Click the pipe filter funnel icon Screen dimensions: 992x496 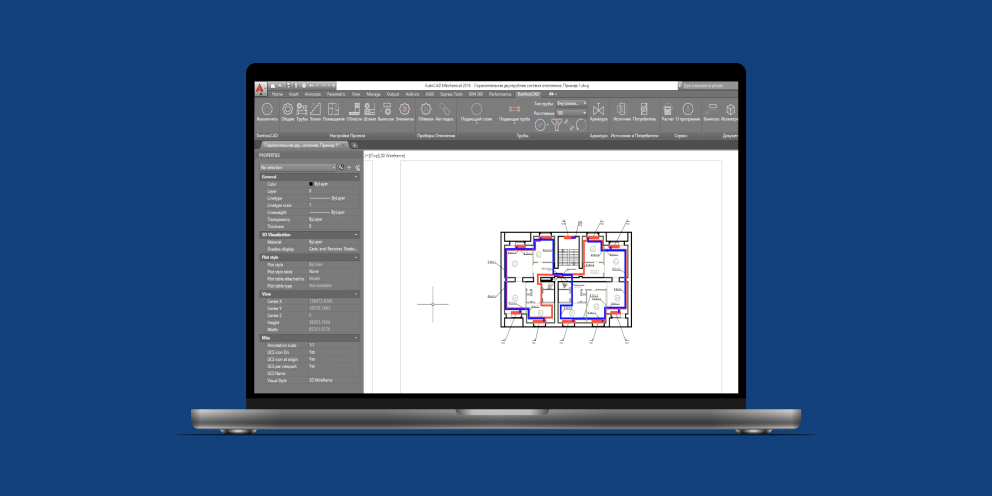click(556, 125)
